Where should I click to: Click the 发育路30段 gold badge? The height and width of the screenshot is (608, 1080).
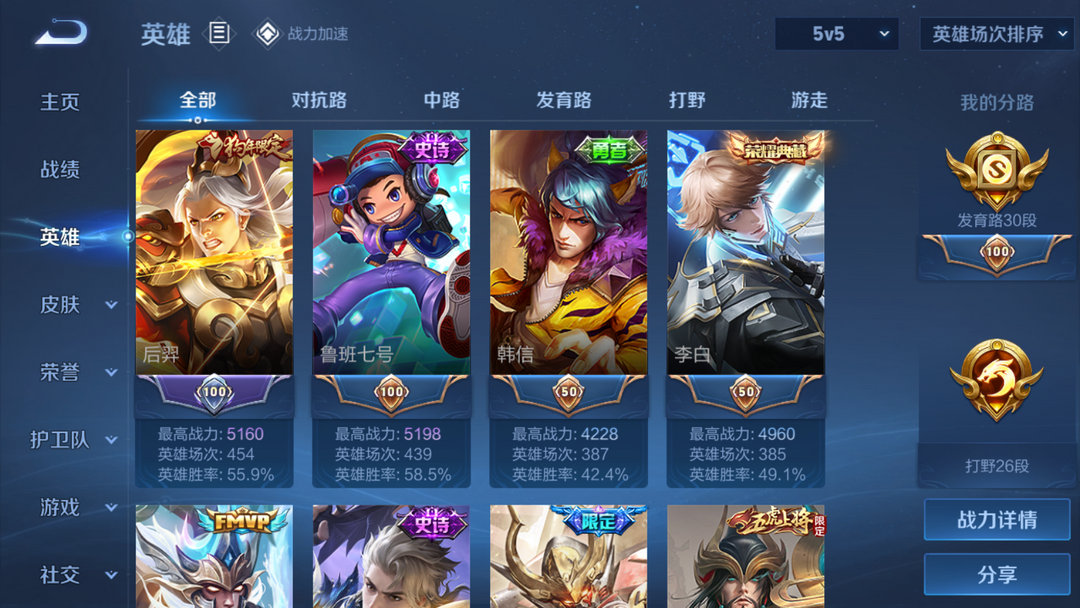(997, 171)
